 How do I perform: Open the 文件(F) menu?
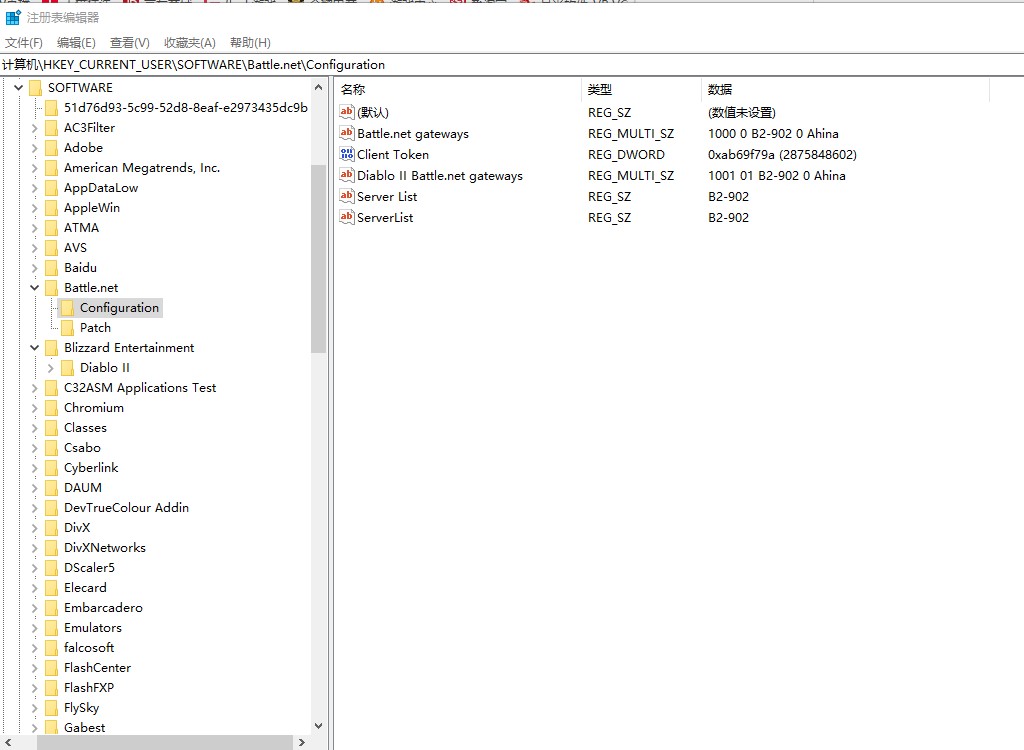pyautogui.click(x=24, y=42)
